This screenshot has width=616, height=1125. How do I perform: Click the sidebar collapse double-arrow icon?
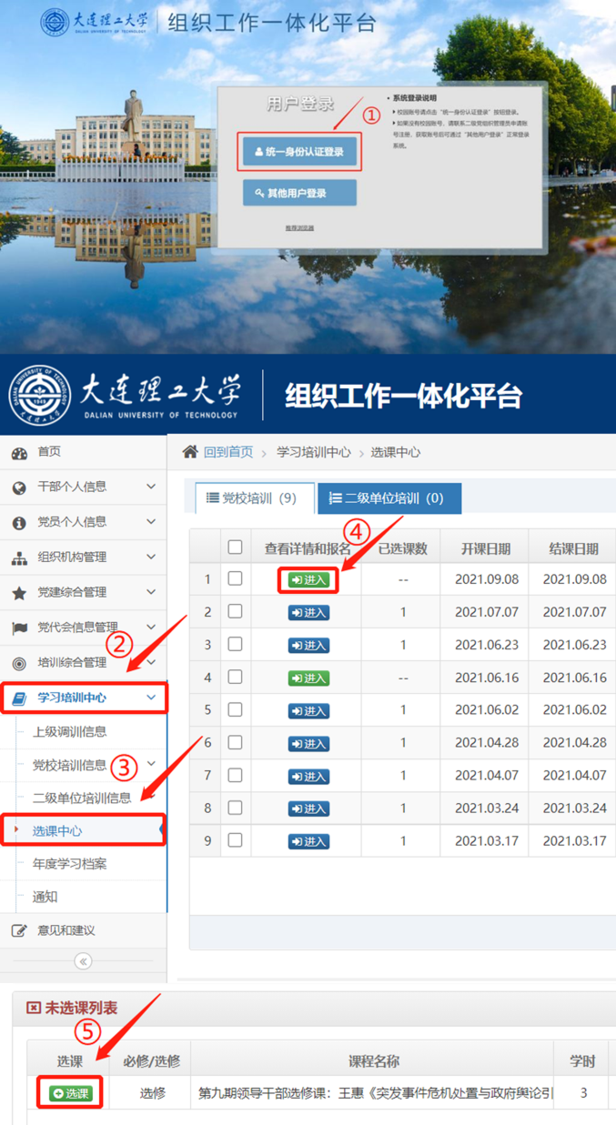pyautogui.click(x=83, y=961)
